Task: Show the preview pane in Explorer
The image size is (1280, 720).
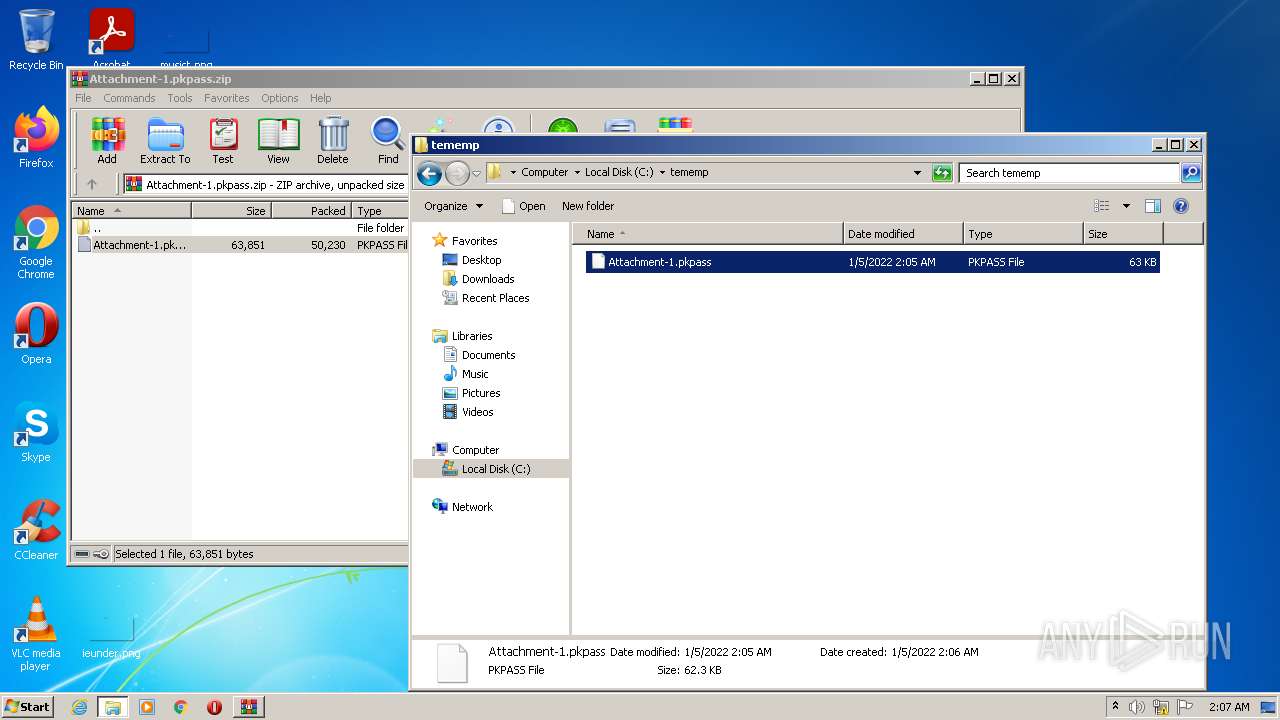Action: coord(1152,206)
